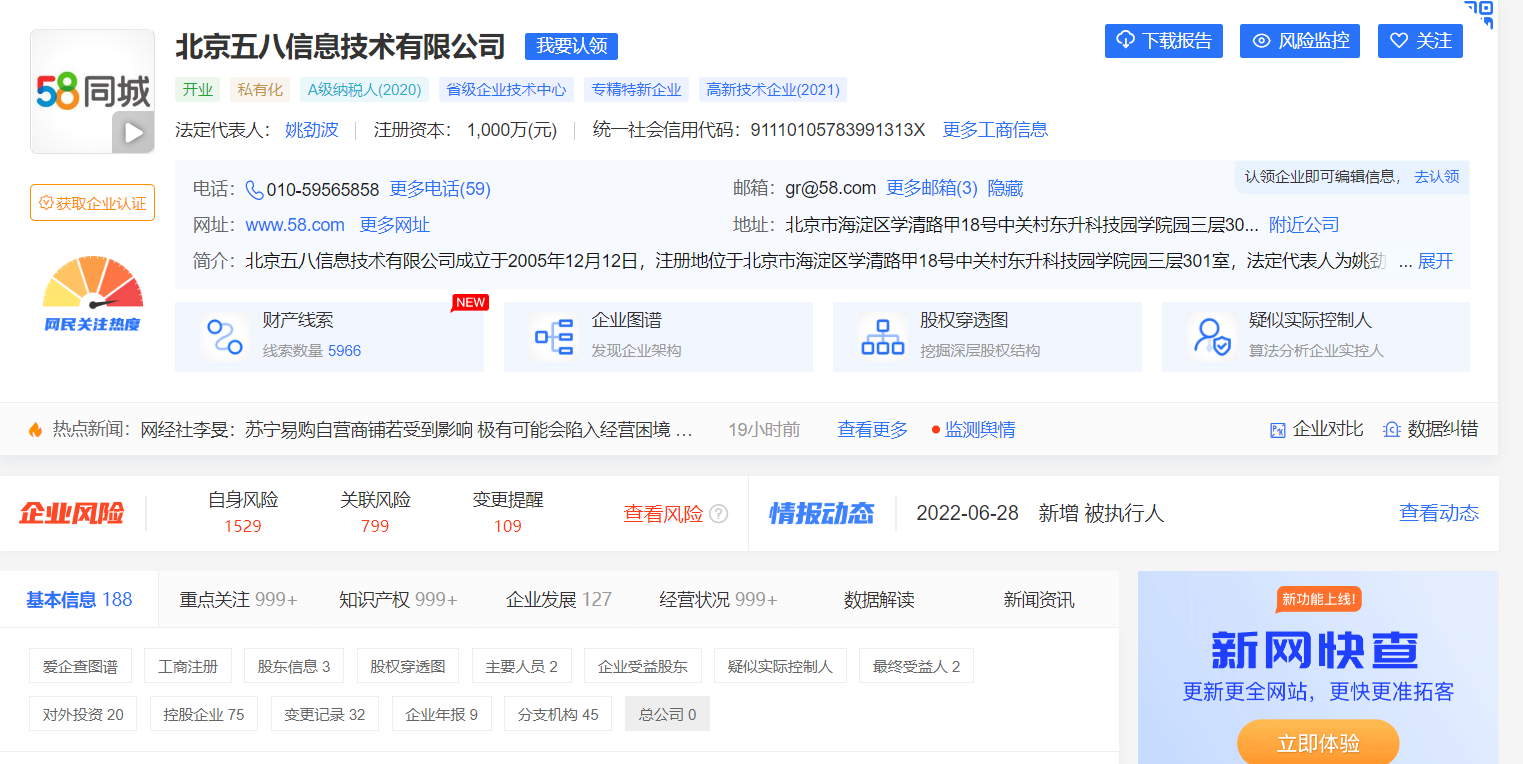This screenshot has width=1523, height=764.
Task: Click the 下载报告 button
Action: coord(1164,41)
